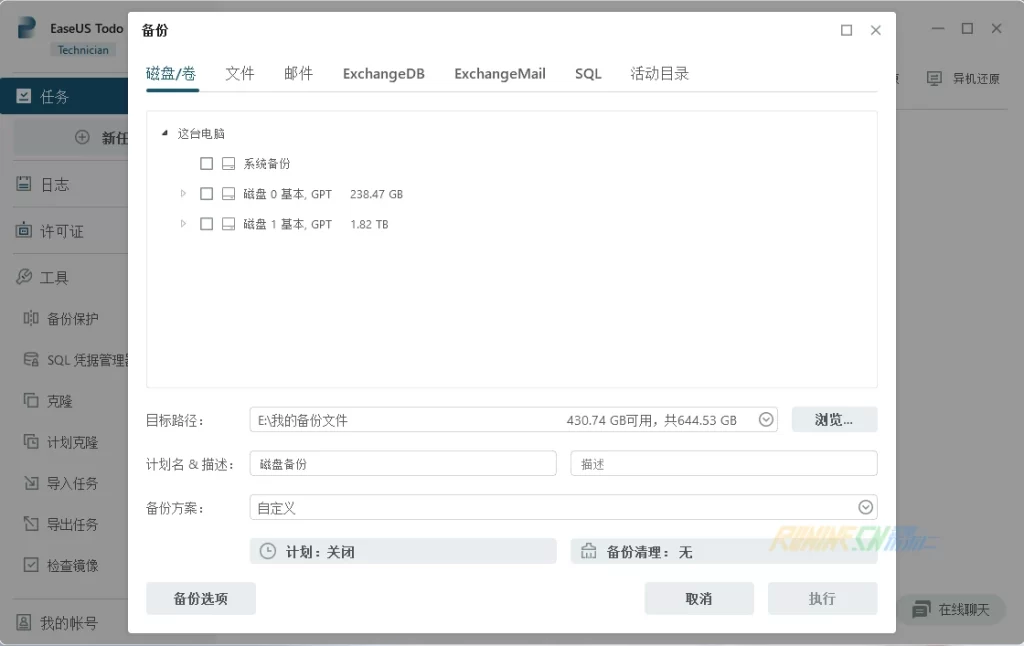Image resolution: width=1024 pixels, height=646 pixels.
Task: Open the My Account (我的帐号) icon
Action: tap(24, 623)
